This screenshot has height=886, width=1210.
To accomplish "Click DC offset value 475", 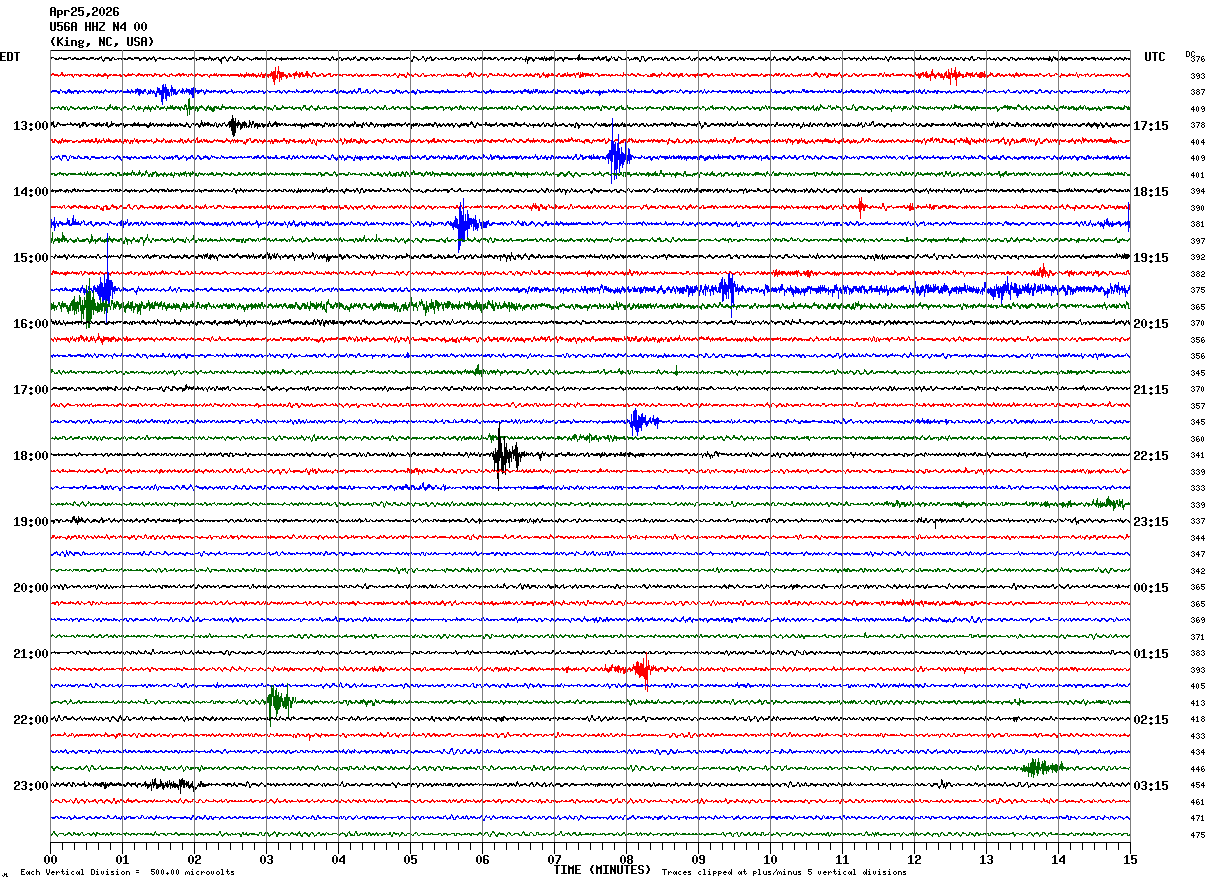I will coord(1197,835).
